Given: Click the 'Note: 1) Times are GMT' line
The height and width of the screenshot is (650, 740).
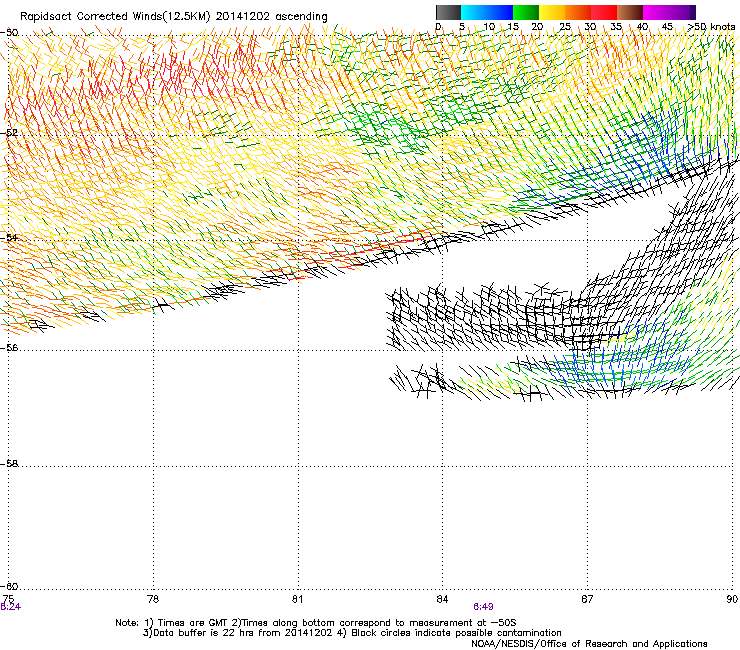Looking at the screenshot, I should coord(316,623).
